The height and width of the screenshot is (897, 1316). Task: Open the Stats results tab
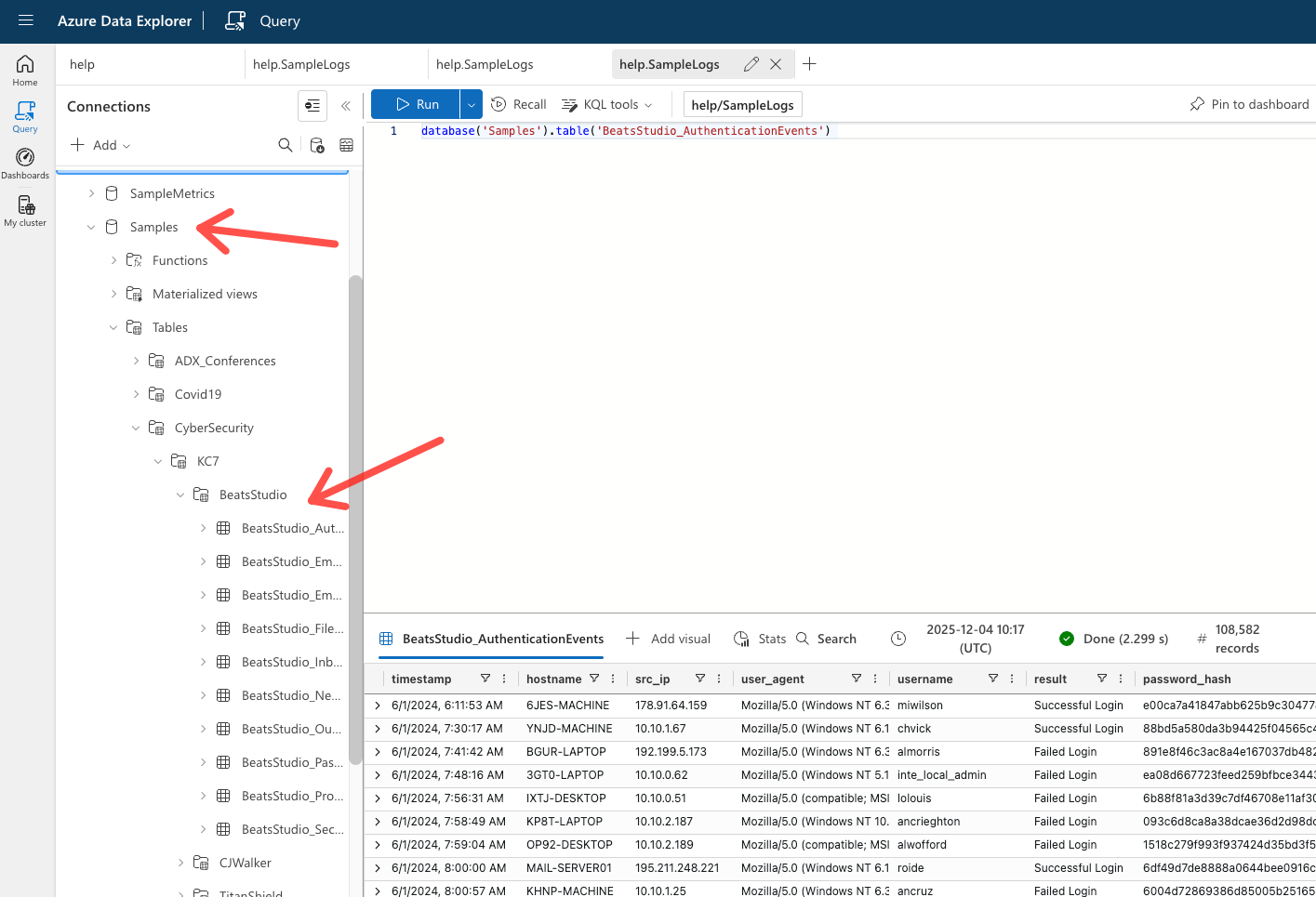point(760,639)
